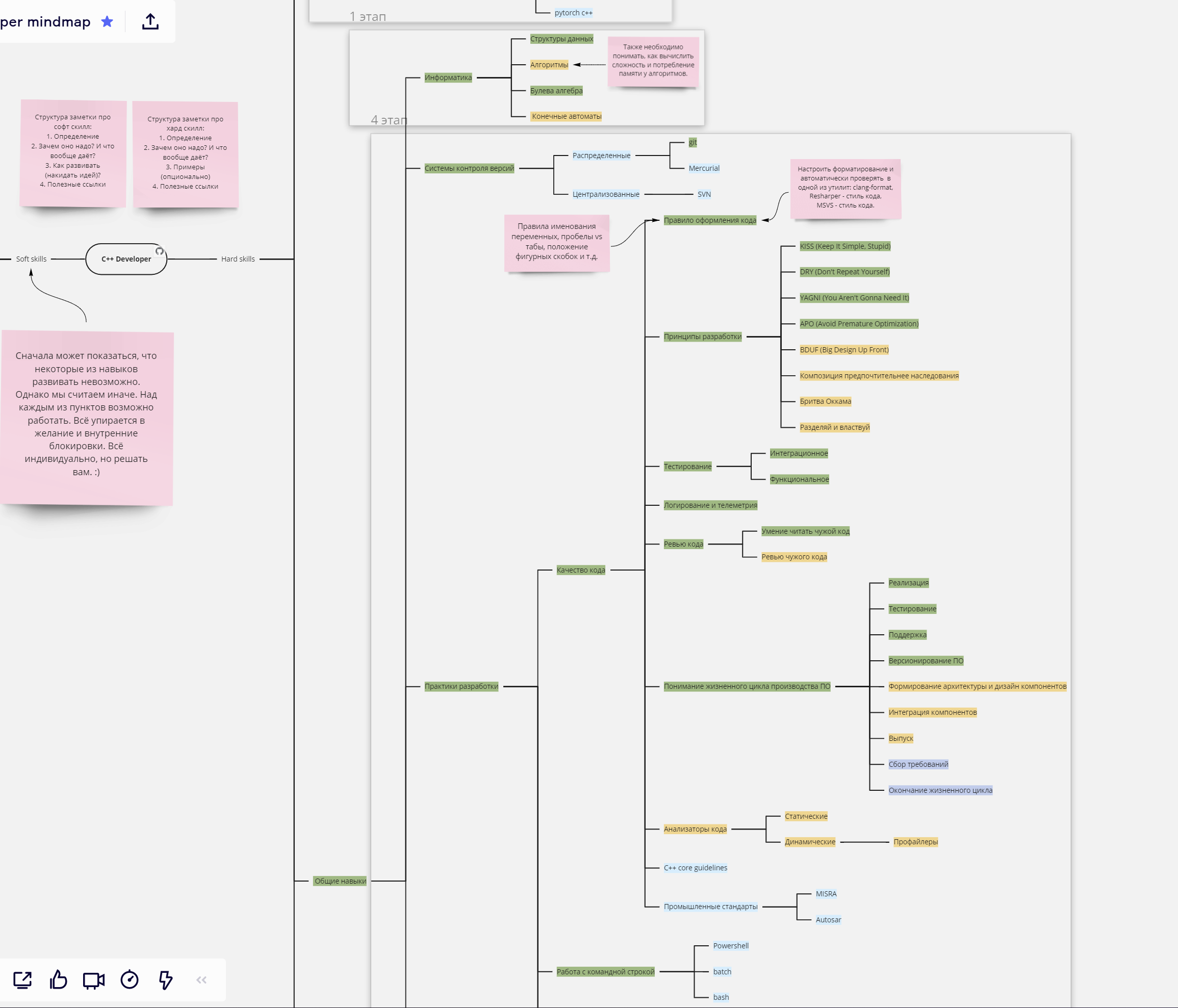This screenshot has width=1178, height=1008.
Task: Click the git node in version control
Action: (x=693, y=142)
